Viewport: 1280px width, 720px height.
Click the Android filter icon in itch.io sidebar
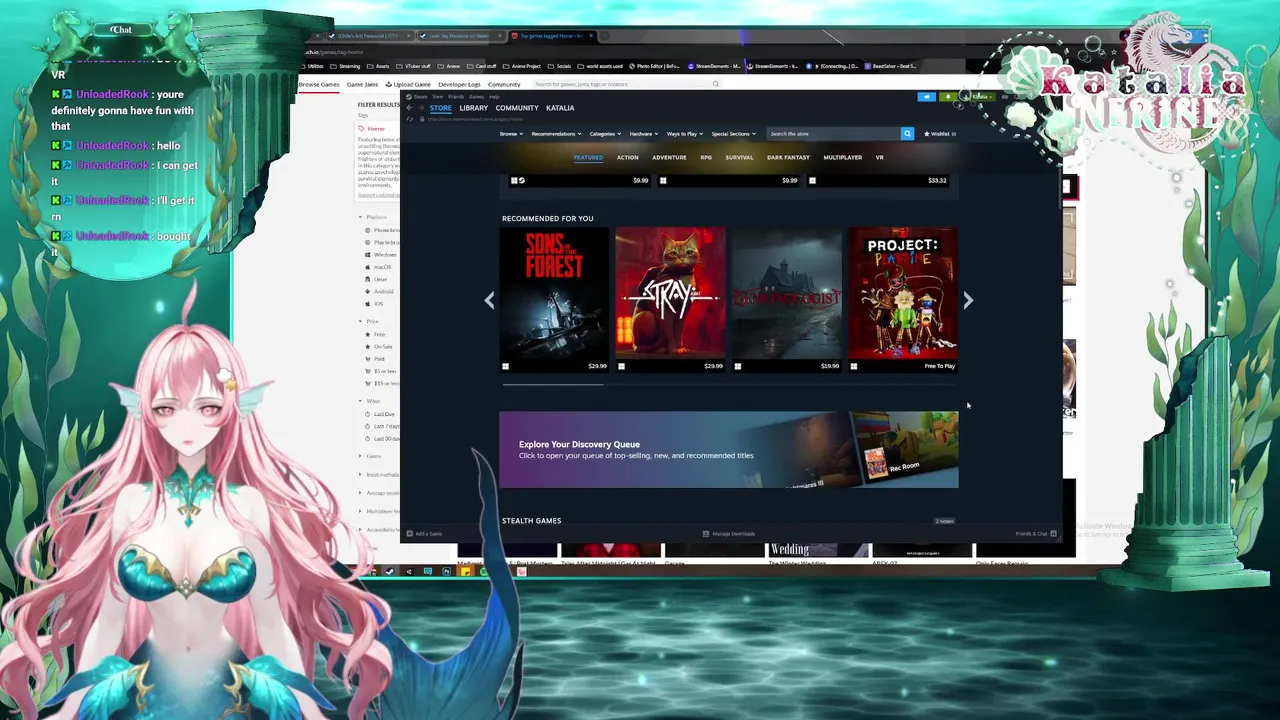367,291
